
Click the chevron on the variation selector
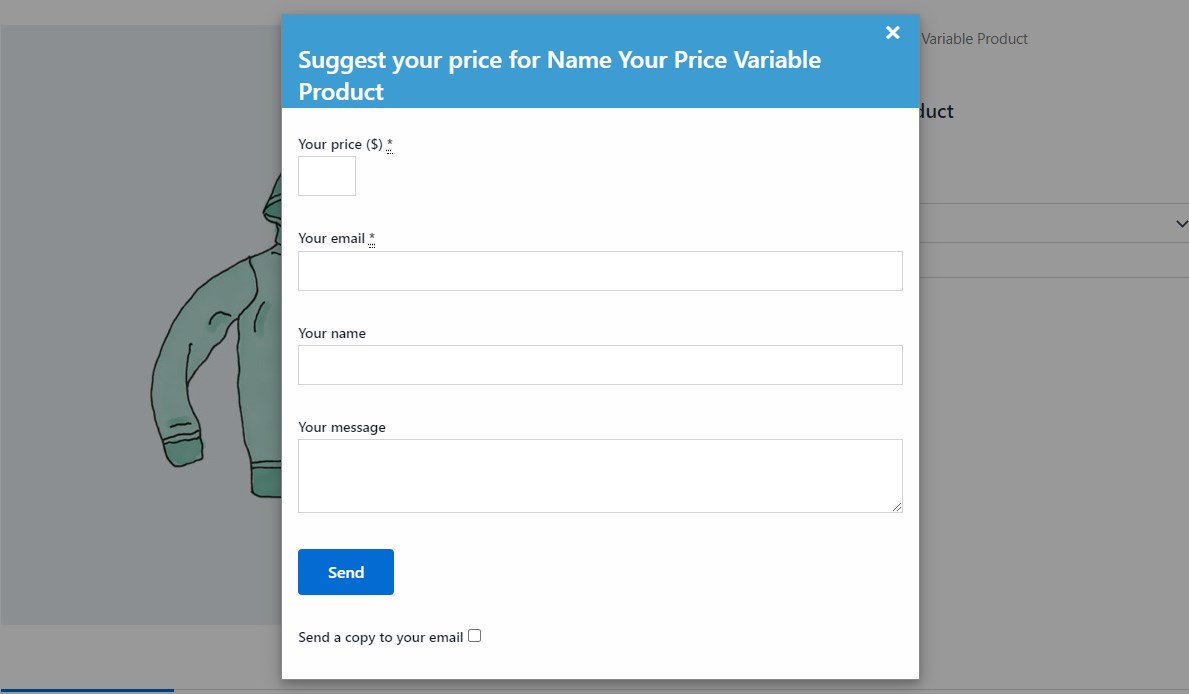pos(1181,223)
